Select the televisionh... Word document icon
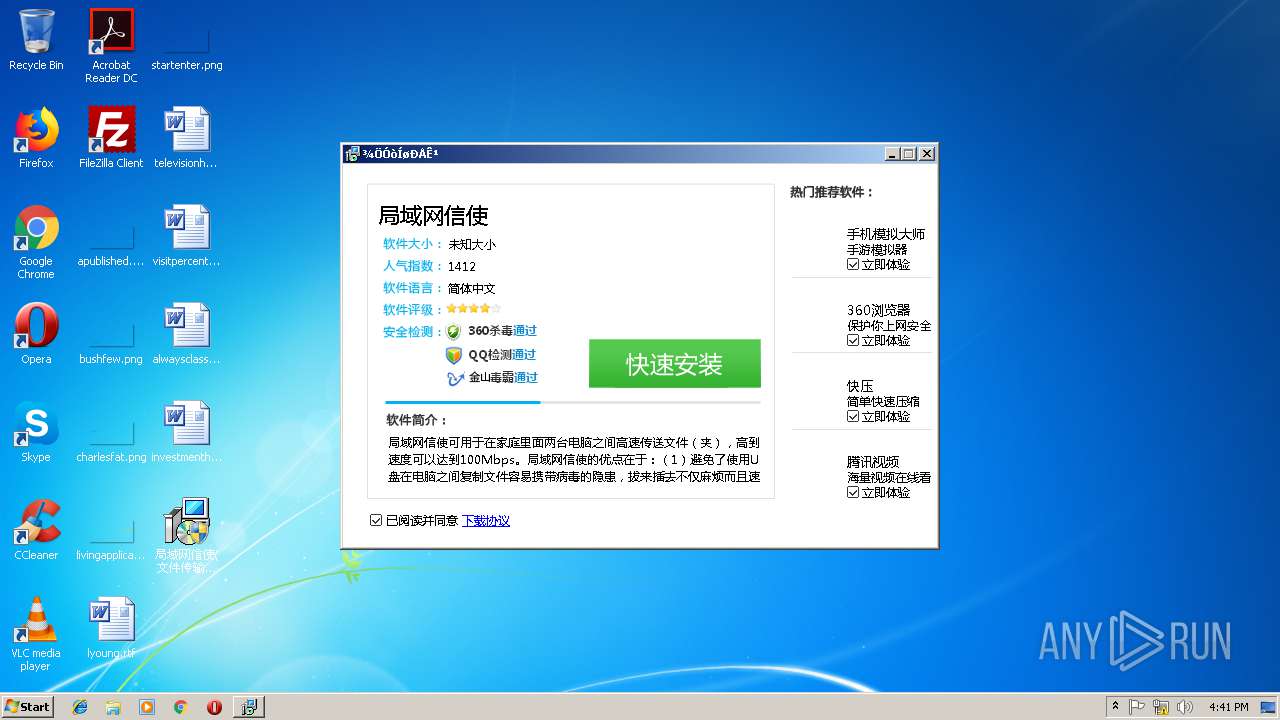Screen dimensions: 1280x720 coord(187,138)
